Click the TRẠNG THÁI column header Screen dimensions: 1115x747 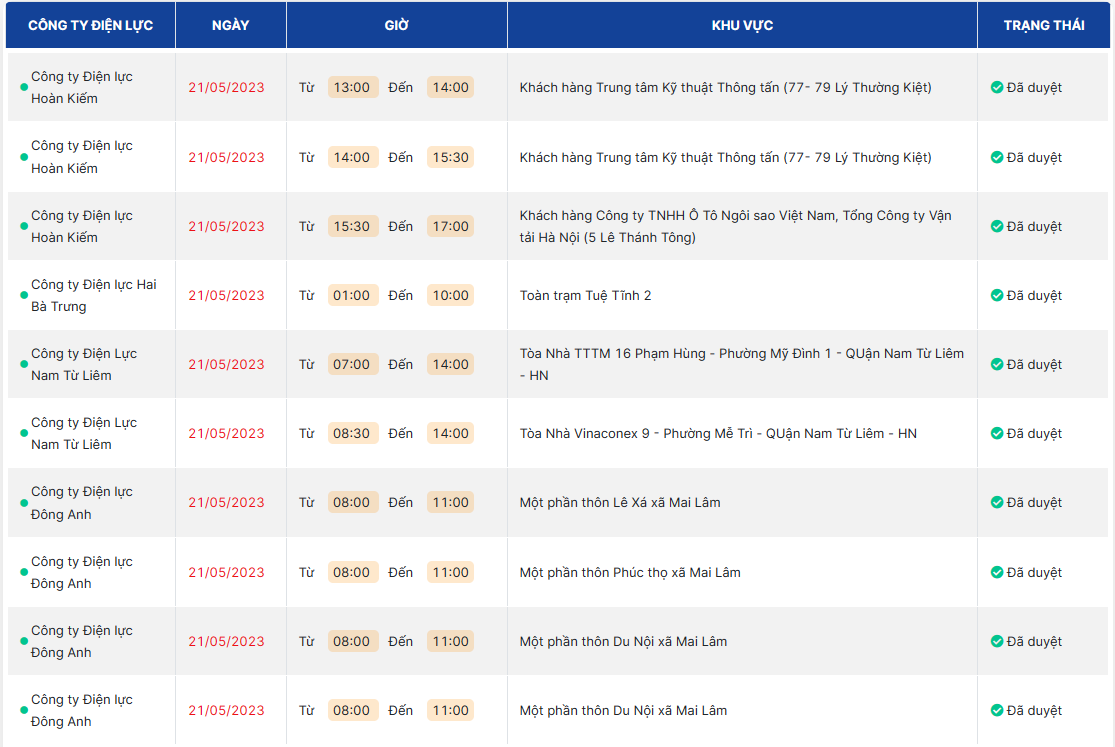pos(1044,26)
